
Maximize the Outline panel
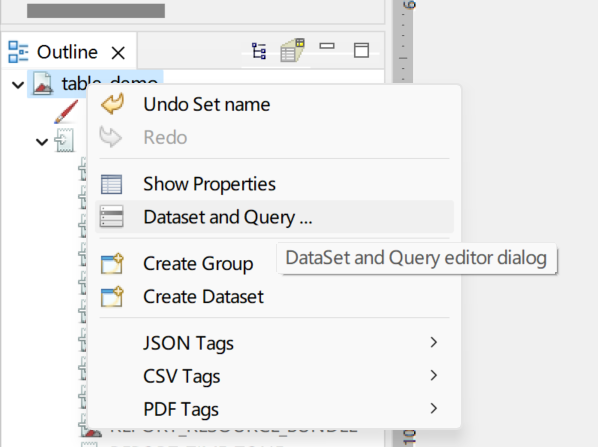pos(361,50)
